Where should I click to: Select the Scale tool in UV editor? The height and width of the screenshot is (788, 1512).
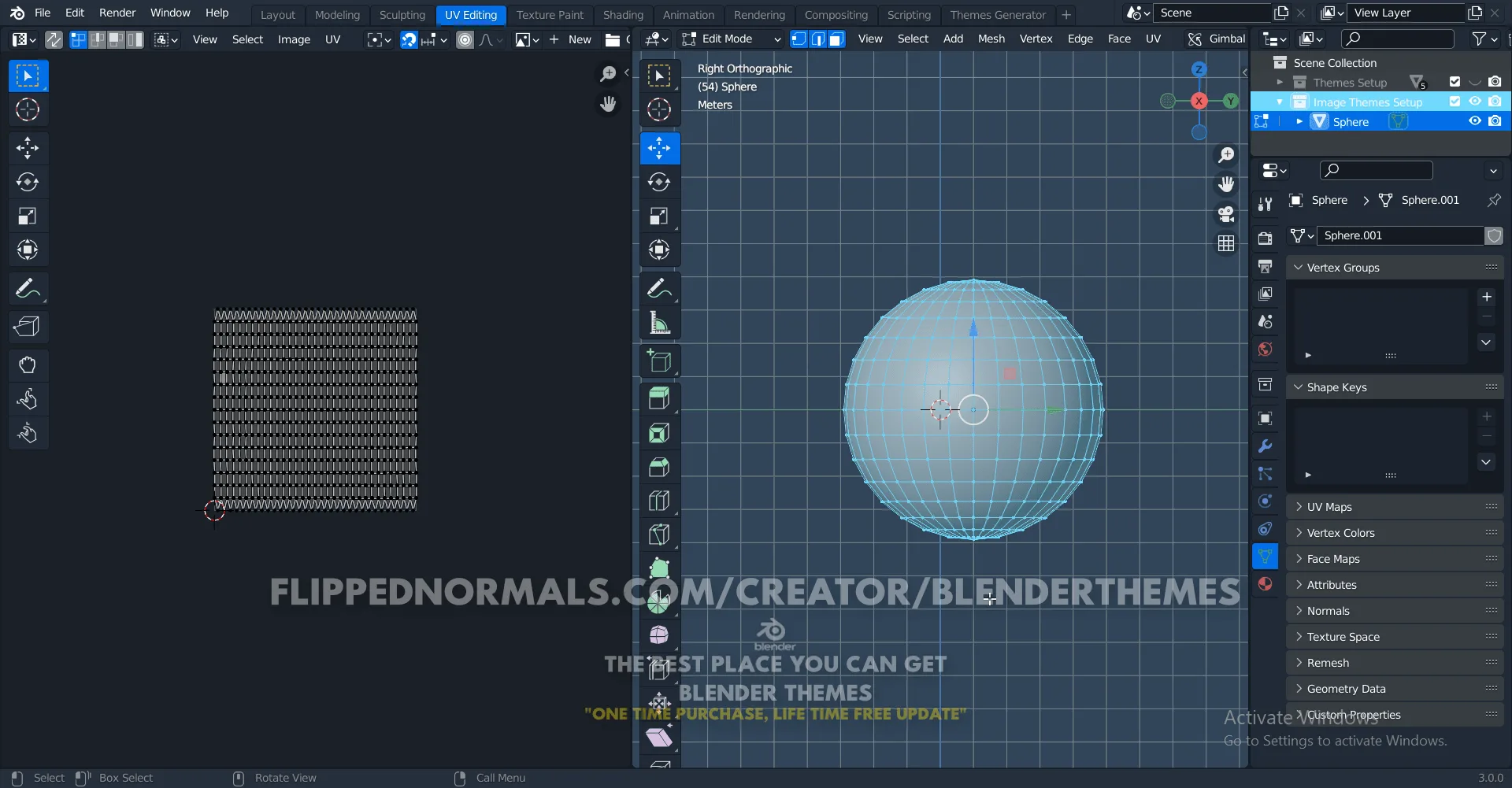tap(28, 216)
